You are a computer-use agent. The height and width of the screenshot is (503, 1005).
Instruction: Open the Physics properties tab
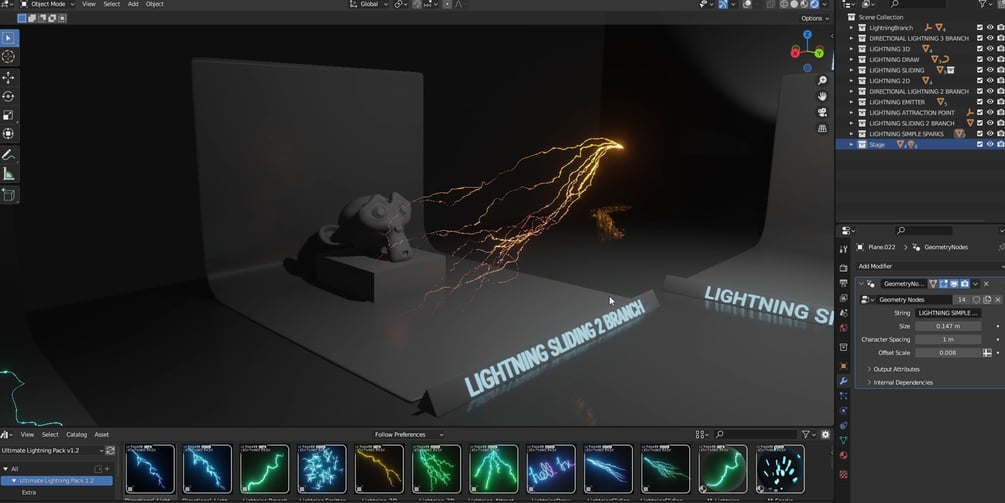(843, 411)
